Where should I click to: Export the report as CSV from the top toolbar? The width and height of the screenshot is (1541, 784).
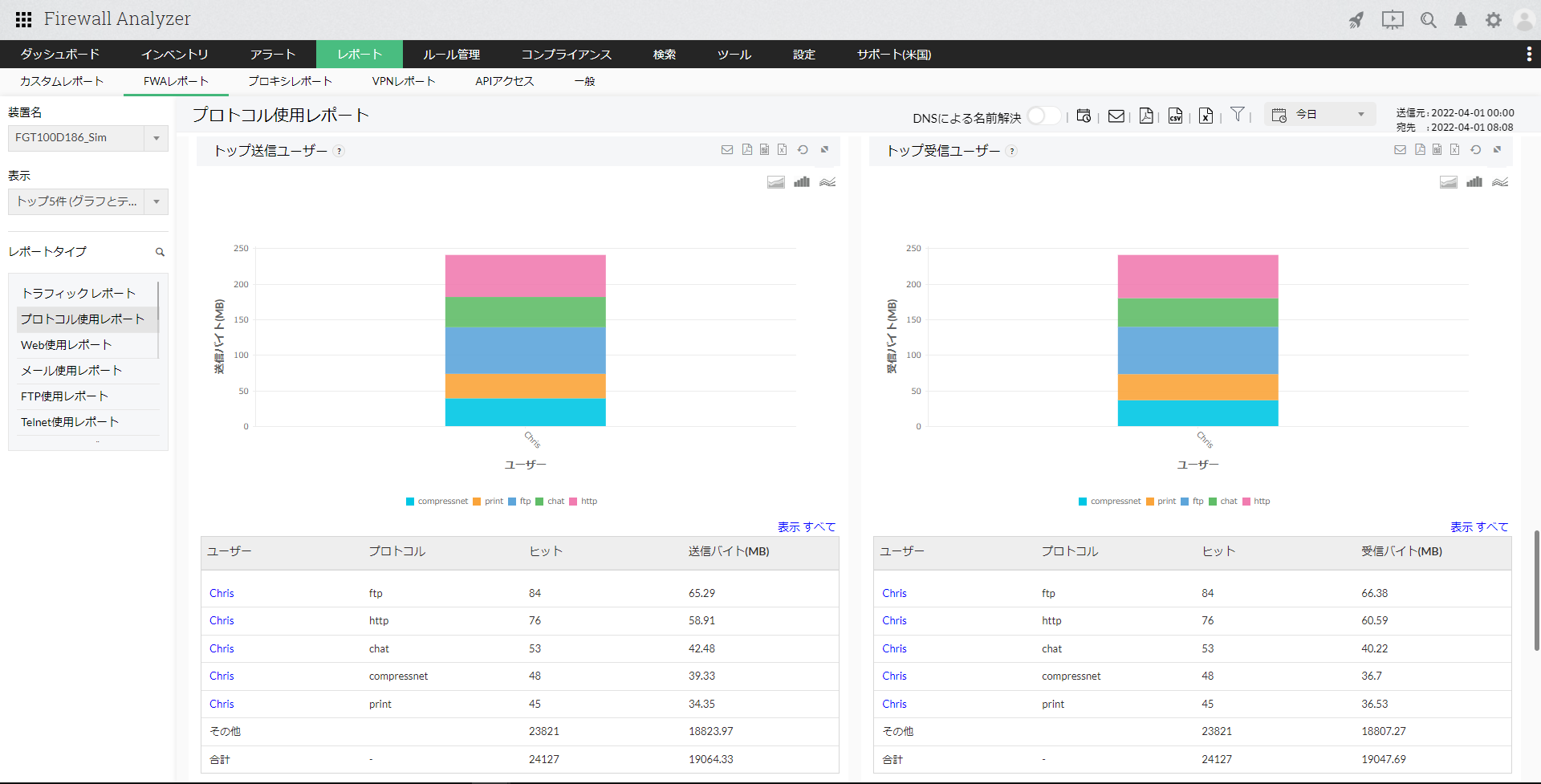(1175, 116)
